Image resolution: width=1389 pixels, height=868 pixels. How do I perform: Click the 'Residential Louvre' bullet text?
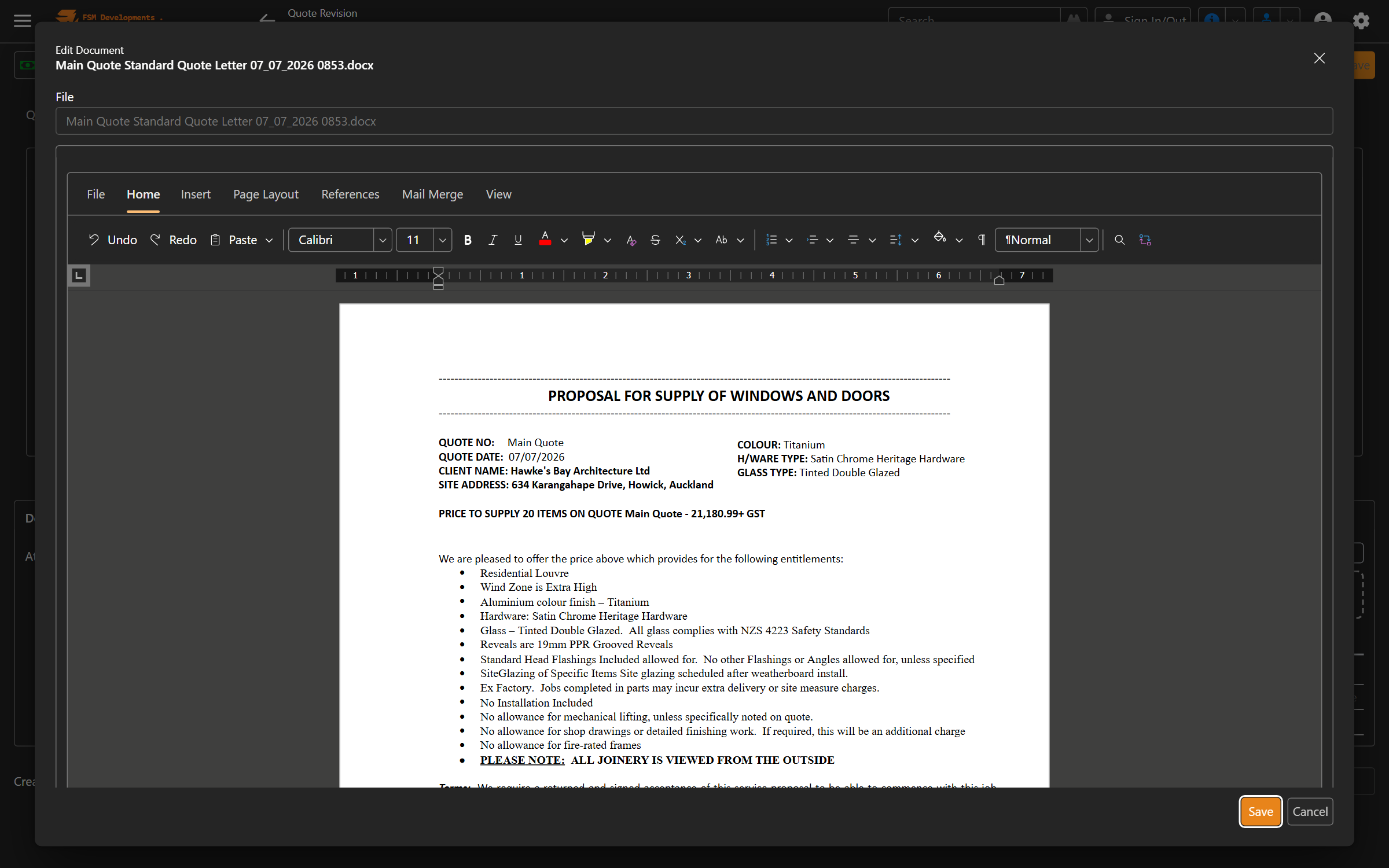pos(524,573)
